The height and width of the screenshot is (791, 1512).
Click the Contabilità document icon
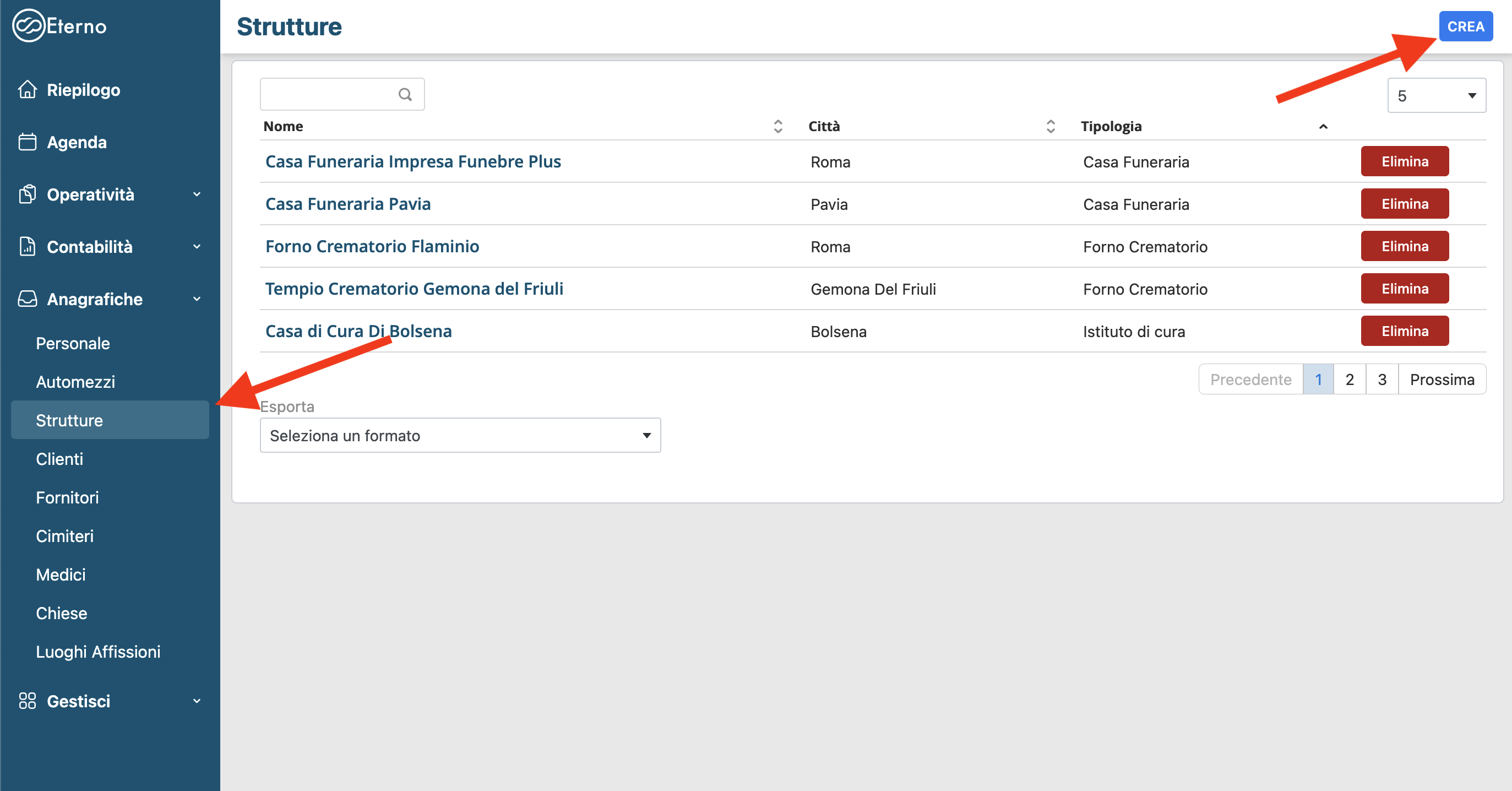(x=27, y=247)
